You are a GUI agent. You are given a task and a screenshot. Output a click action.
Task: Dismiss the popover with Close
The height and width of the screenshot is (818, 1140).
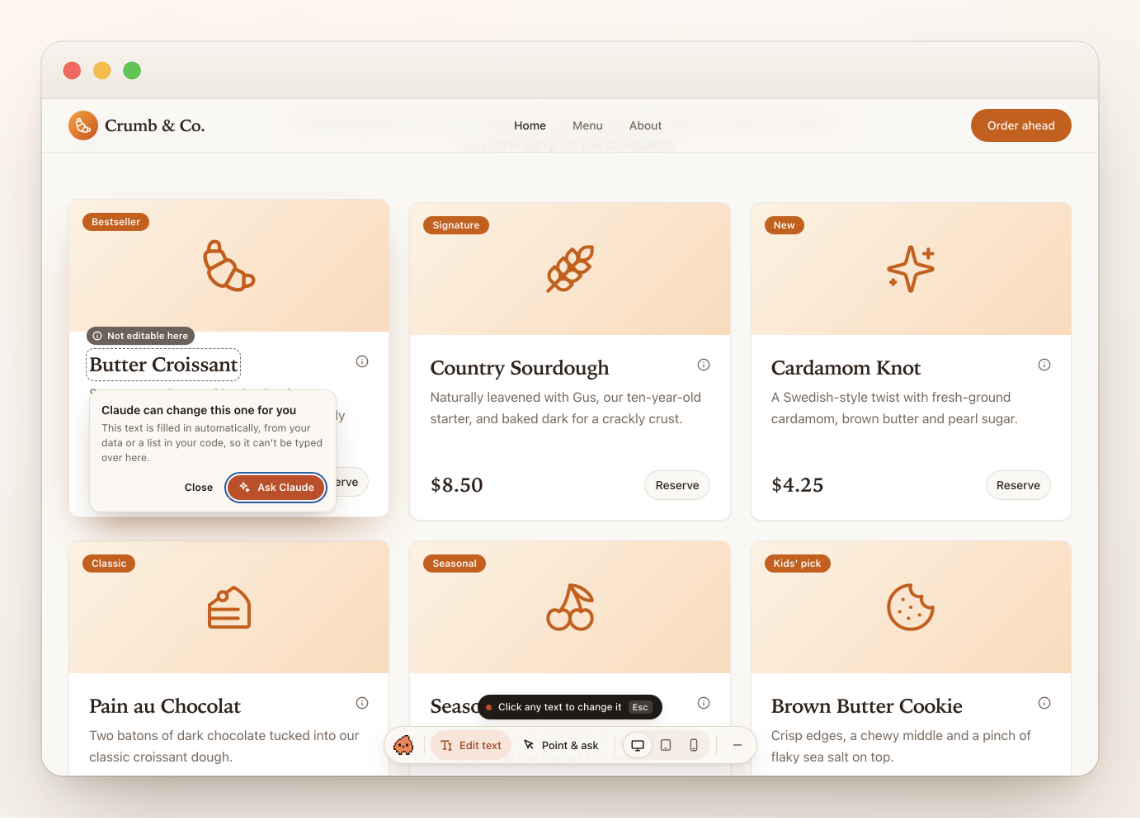pyautogui.click(x=198, y=487)
